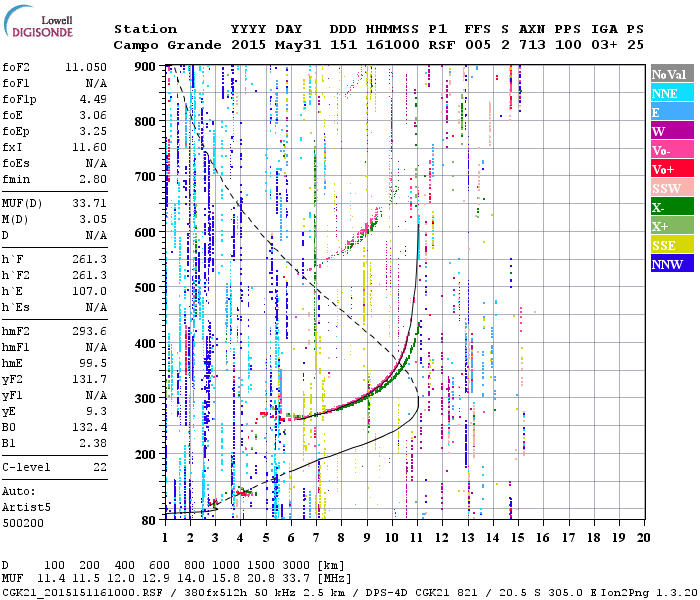Select the Vo+ red legend swatch
700x600 pixels.
pos(672,169)
